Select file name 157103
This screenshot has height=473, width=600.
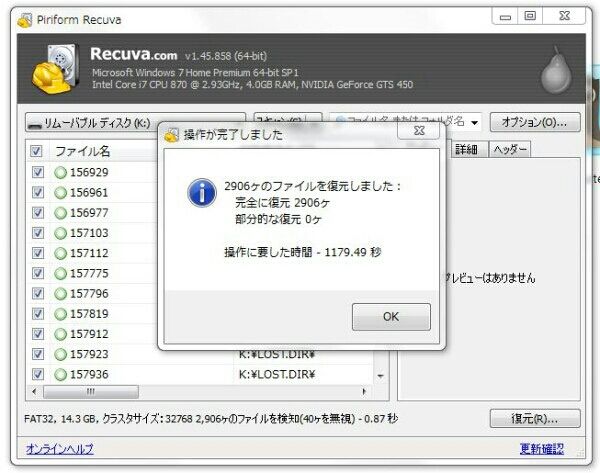(x=89, y=233)
